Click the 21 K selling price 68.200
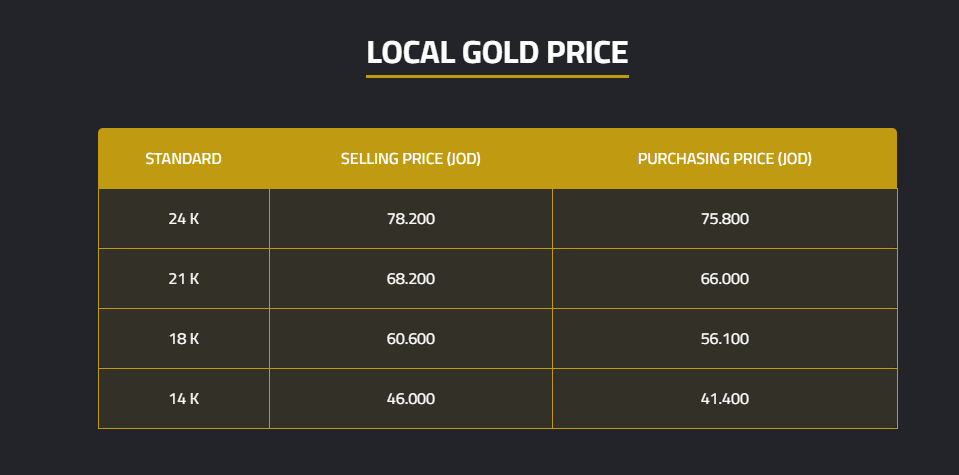Image resolution: width=959 pixels, height=475 pixels. pyautogui.click(x=410, y=278)
